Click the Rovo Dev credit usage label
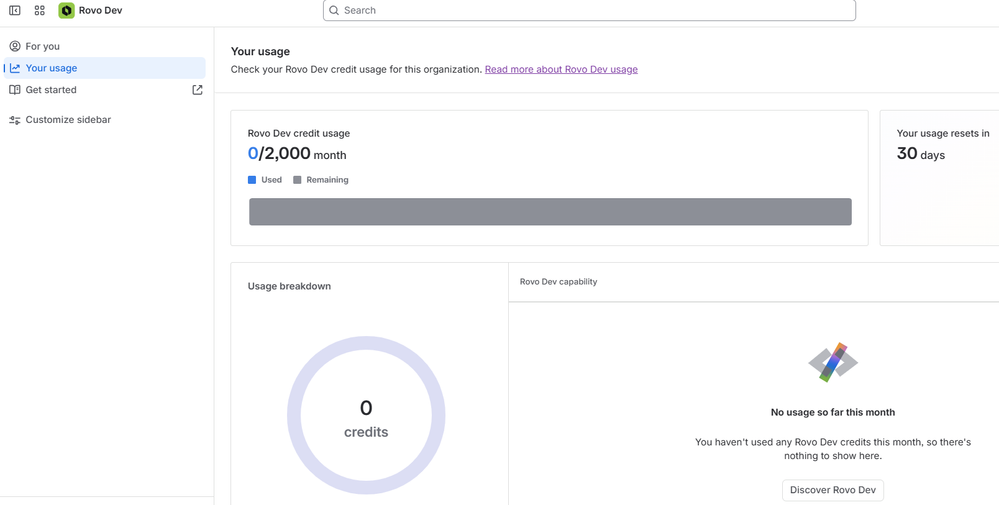This screenshot has height=505, width=999. [x=299, y=134]
